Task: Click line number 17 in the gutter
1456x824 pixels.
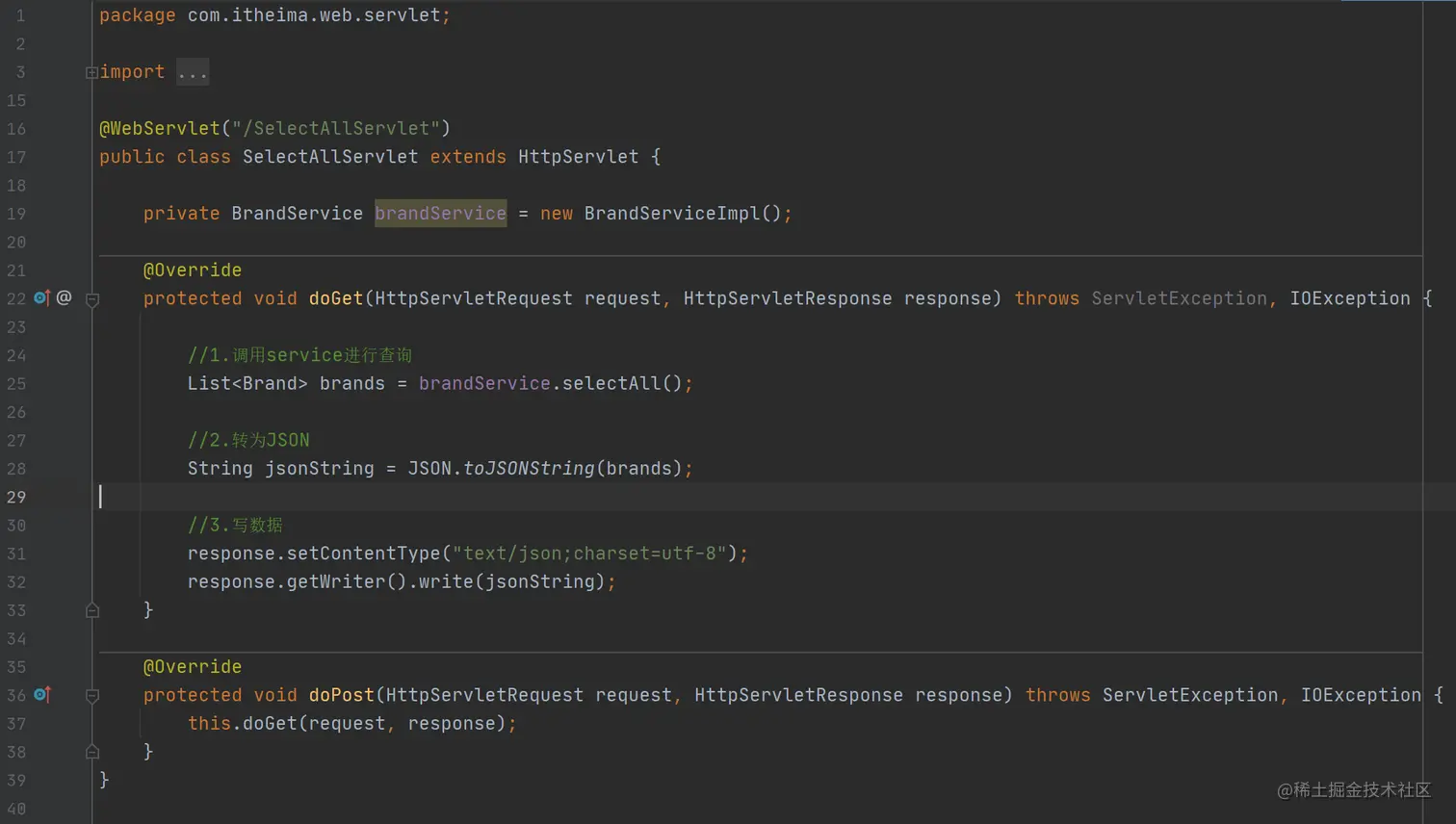Action: (16, 156)
